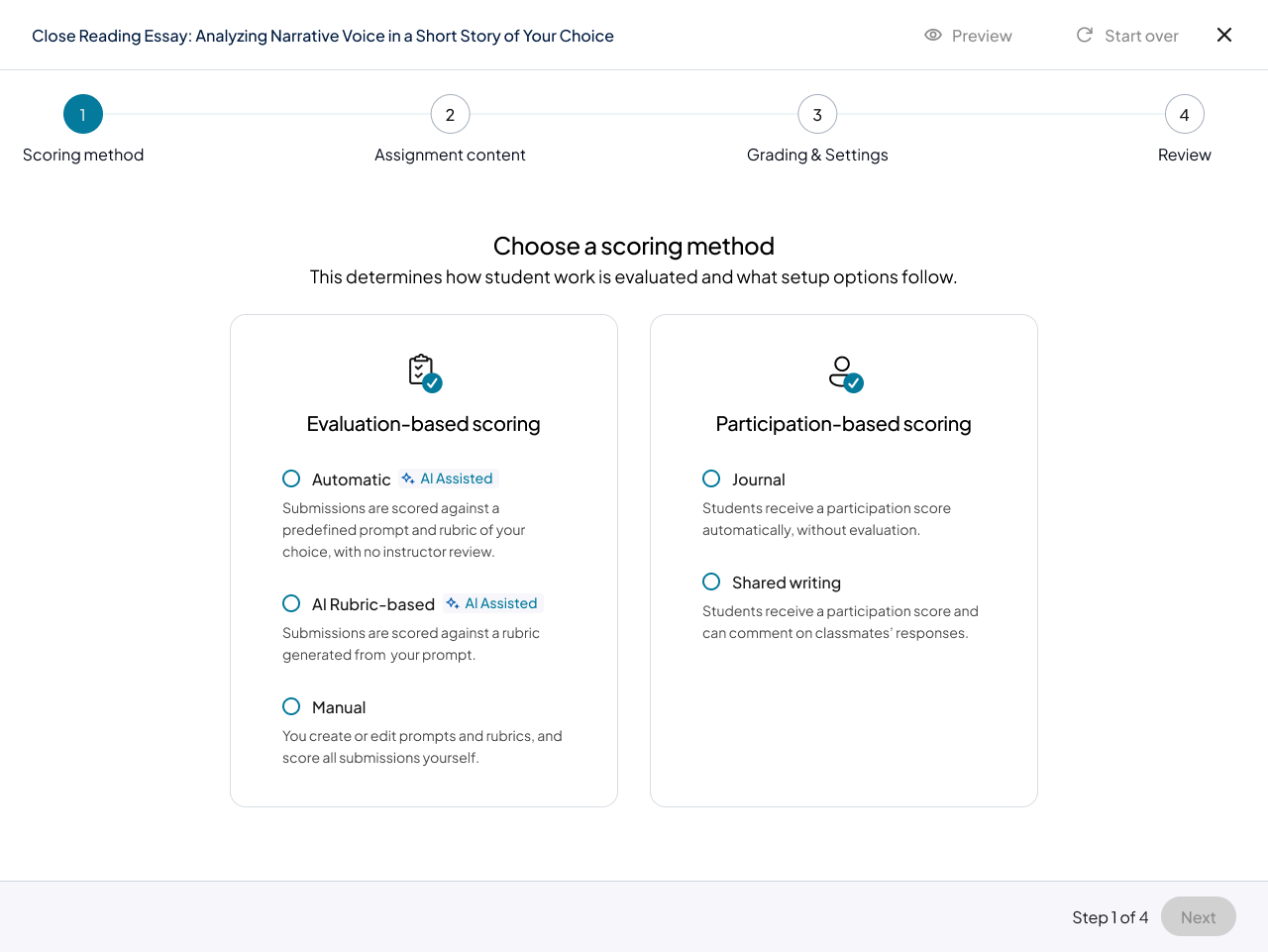Image resolution: width=1268 pixels, height=952 pixels.
Task: Select the Journal radio button
Action: [711, 478]
